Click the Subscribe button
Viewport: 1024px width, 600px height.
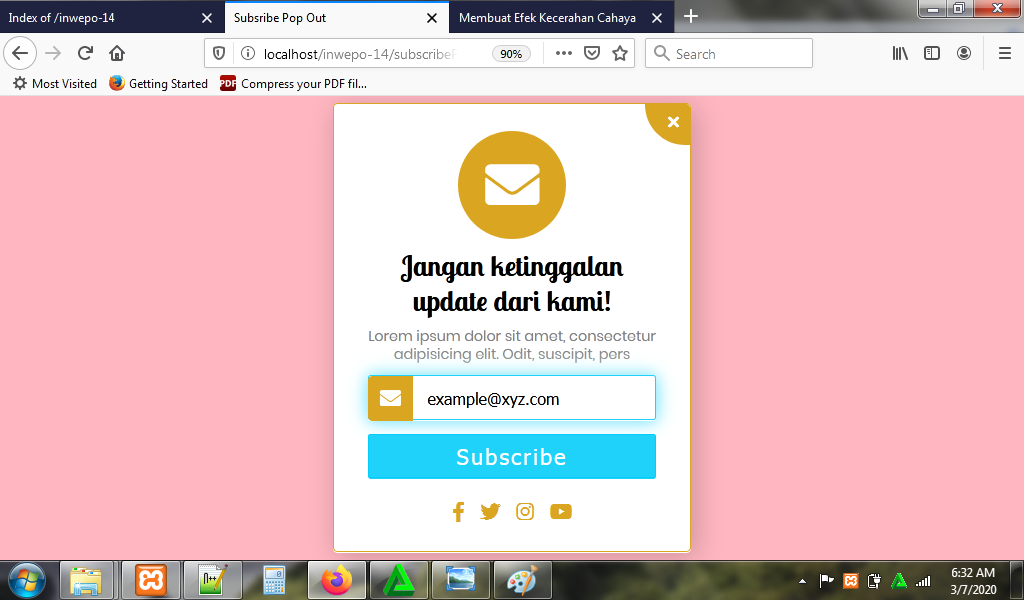pyautogui.click(x=511, y=457)
